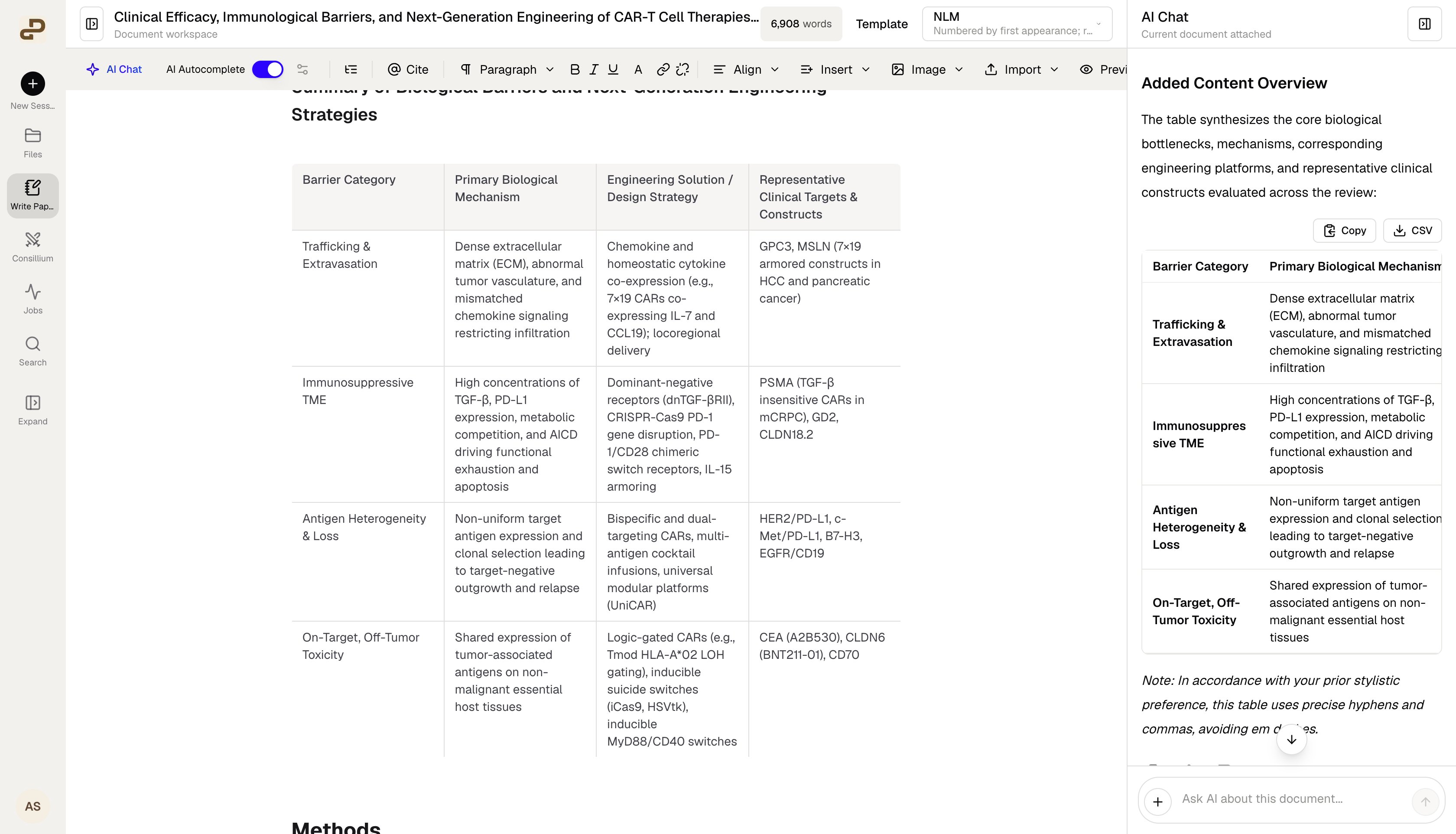Screen dimensions: 1456x834
Task: Click the document title text
Action: click(x=436, y=16)
